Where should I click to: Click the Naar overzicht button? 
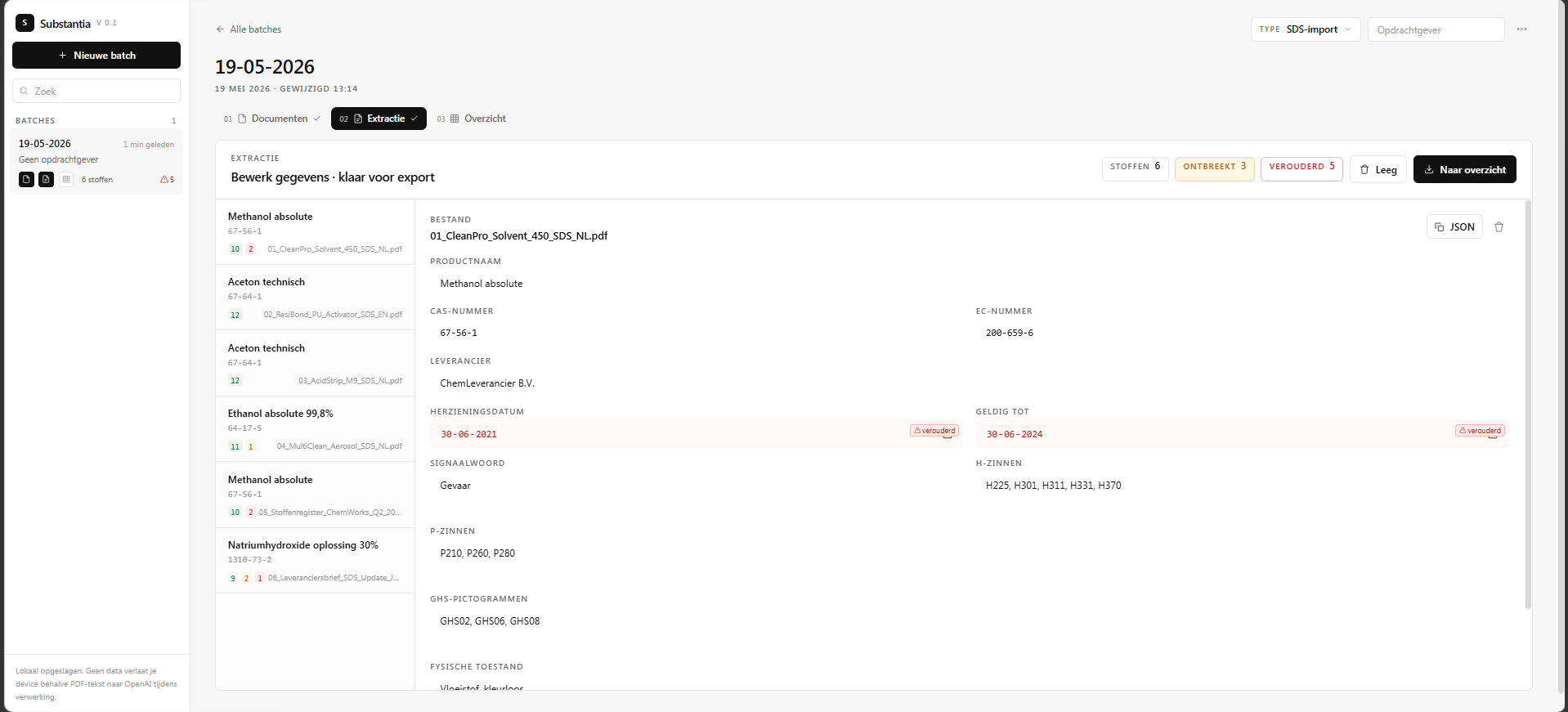pos(1464,169)
